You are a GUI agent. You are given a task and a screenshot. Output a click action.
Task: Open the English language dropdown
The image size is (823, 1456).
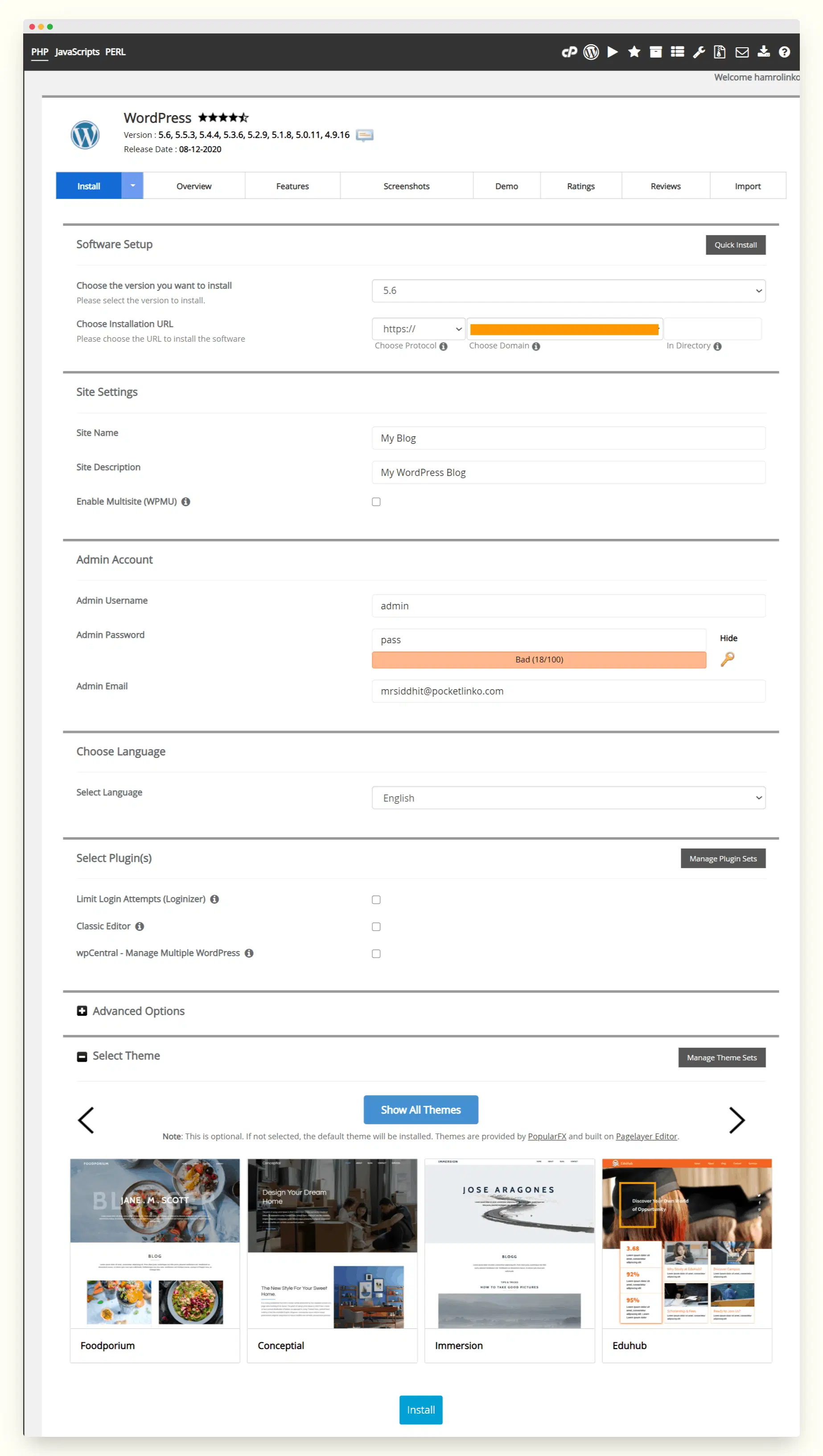(568, 798)
